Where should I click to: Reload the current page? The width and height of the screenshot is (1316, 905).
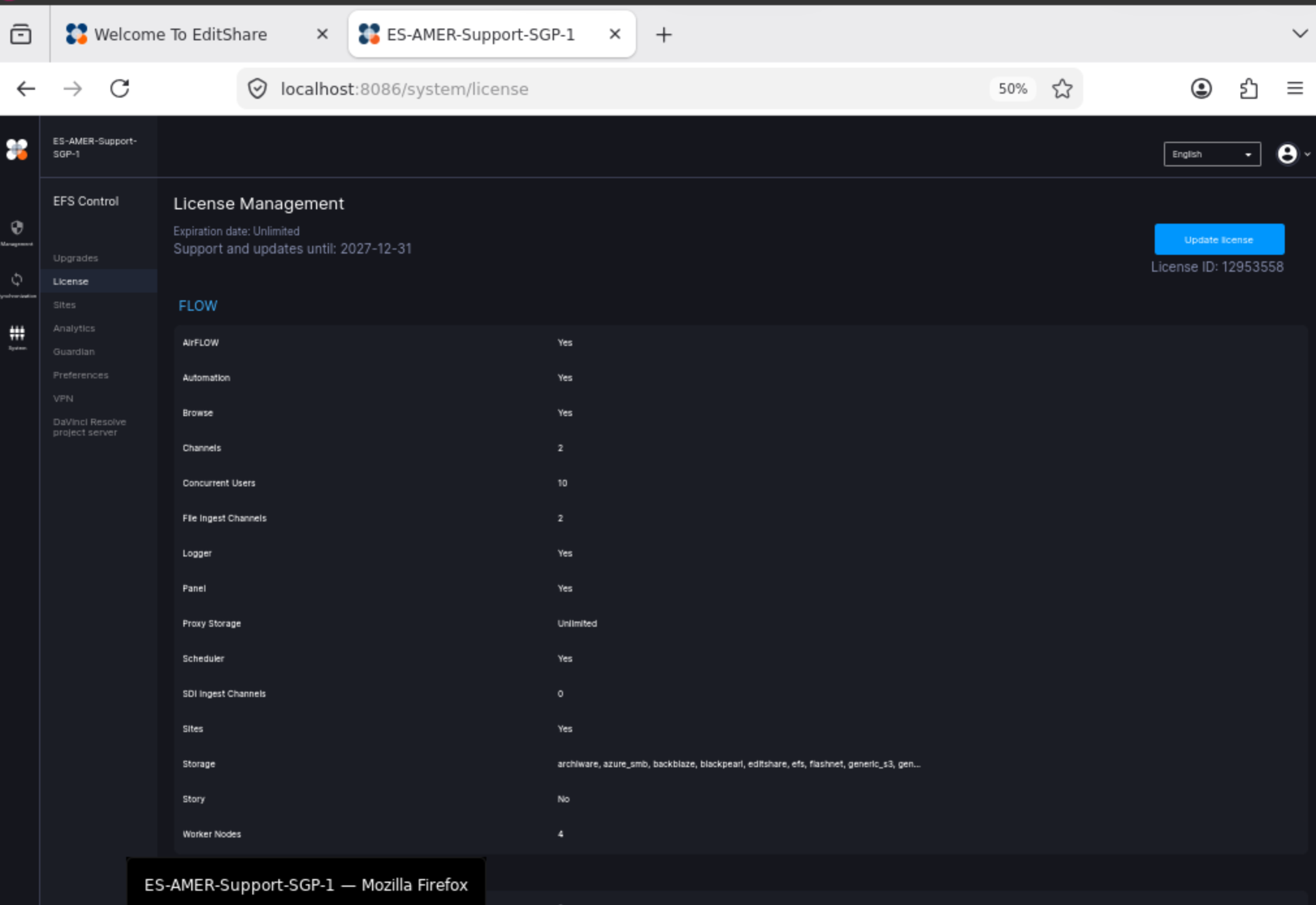tap(120, 88)
